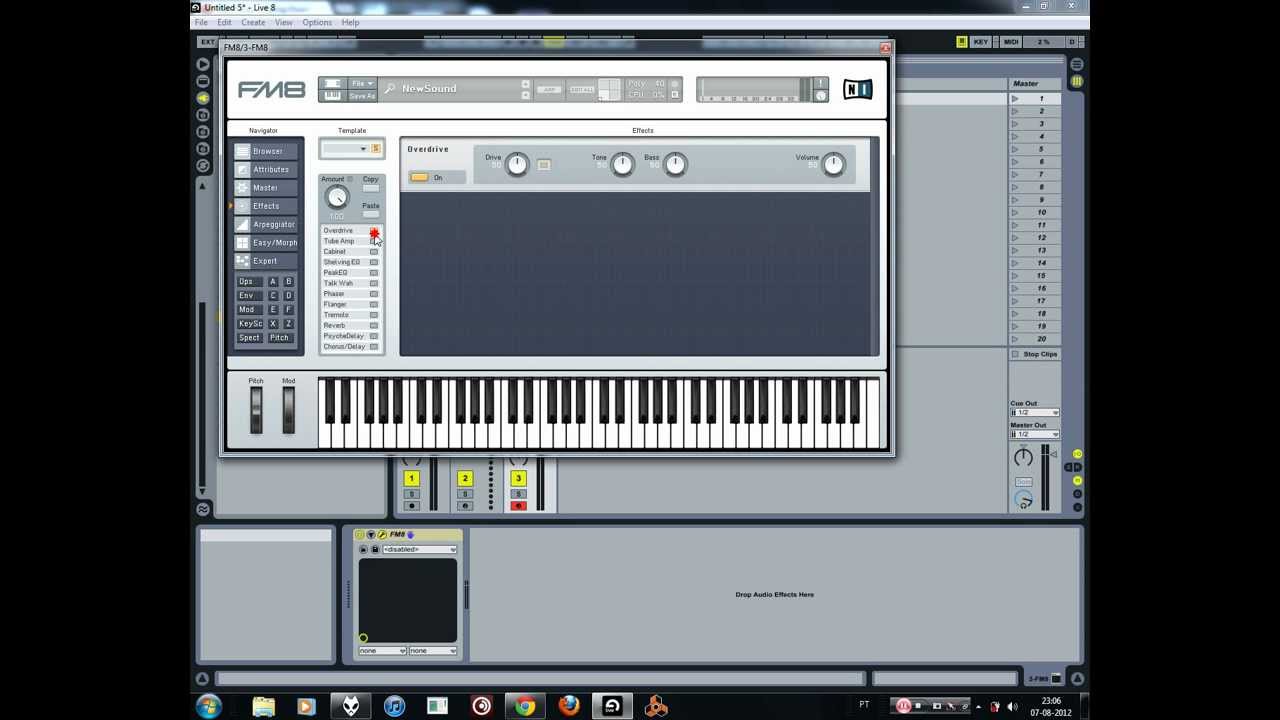Open the Master Out routing dropdown
The width and height of the screenshot is (1280, 720).
[1034, 434]
